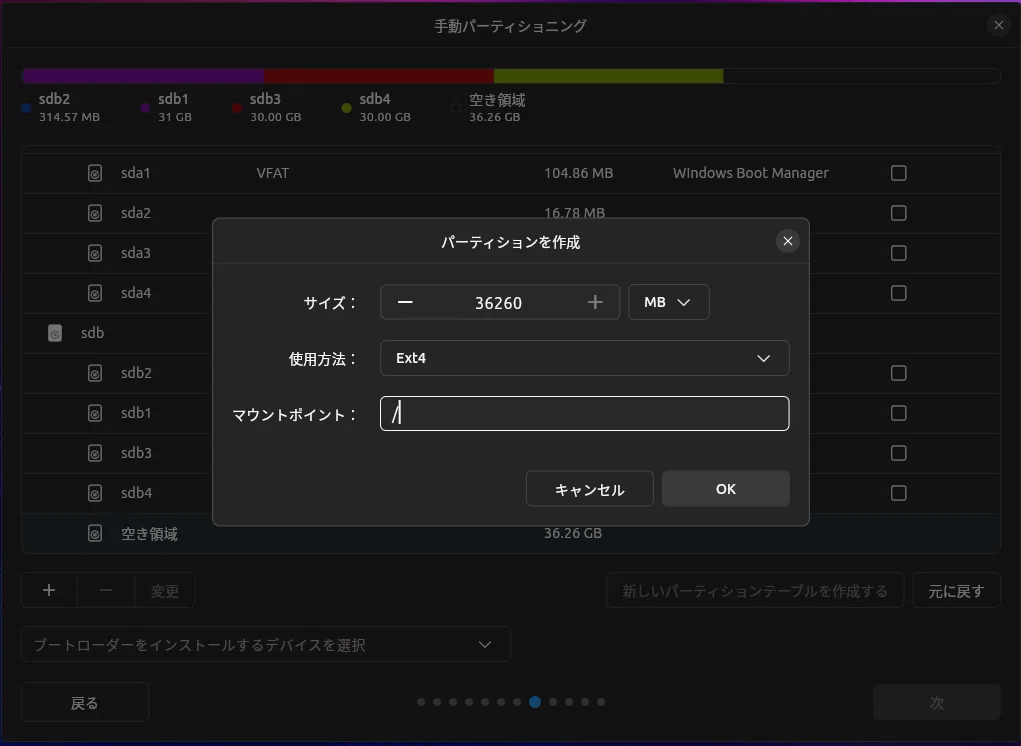Close the 手動パーティショニング window

998,25
